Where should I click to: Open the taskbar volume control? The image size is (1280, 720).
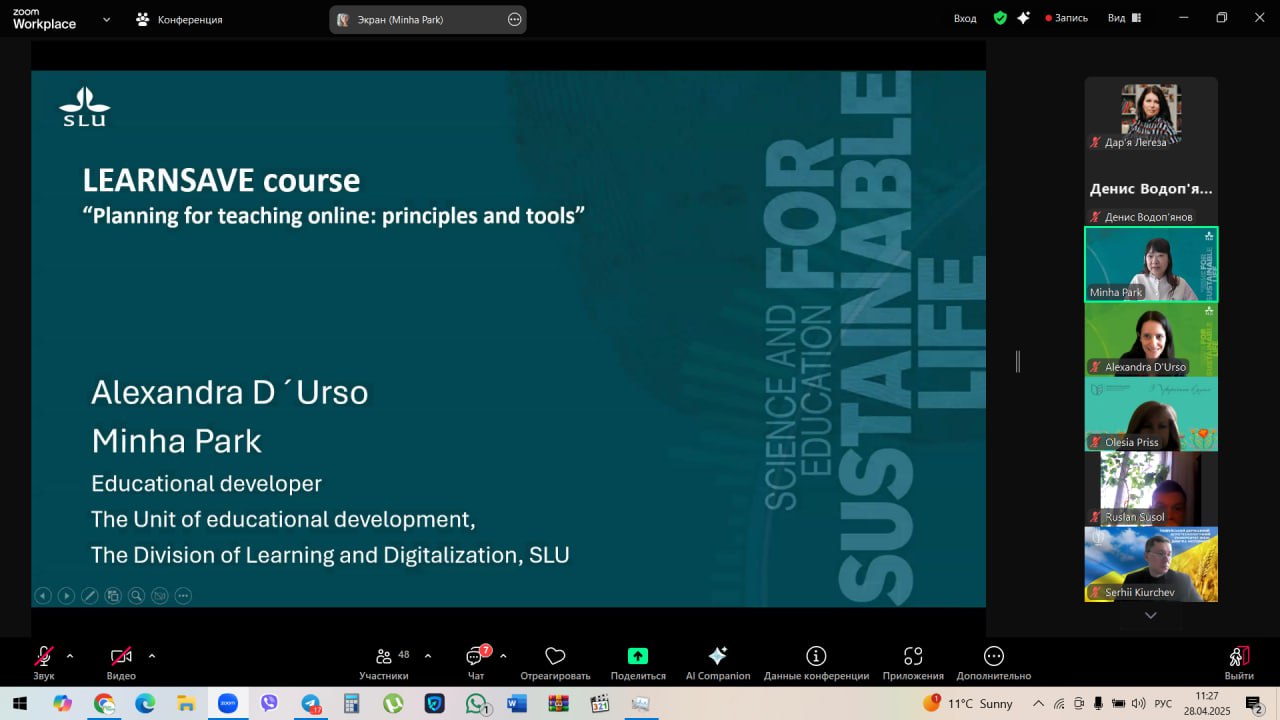[1138, 703]
